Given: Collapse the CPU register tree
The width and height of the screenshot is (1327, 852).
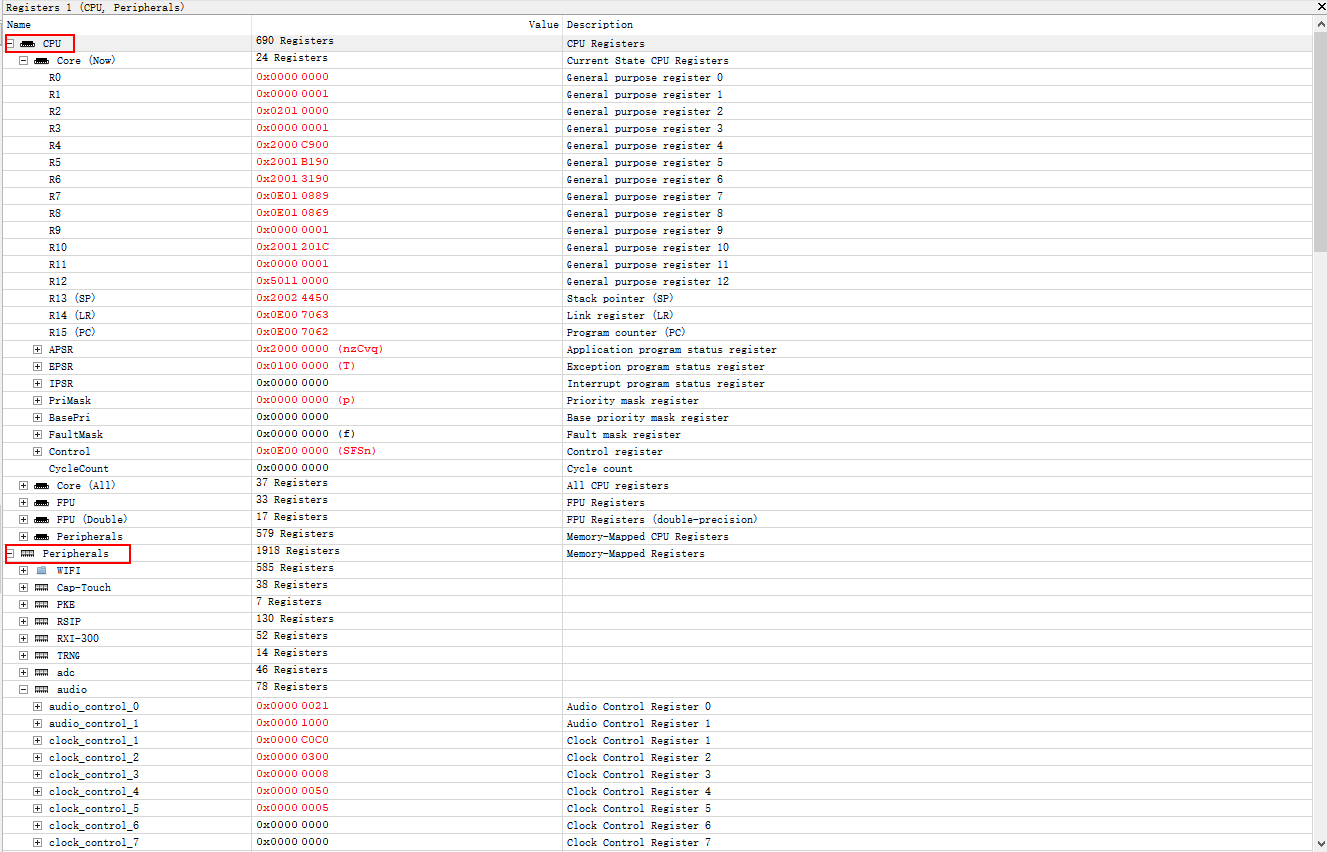Looking at the screenshot, I should (11, 44).
